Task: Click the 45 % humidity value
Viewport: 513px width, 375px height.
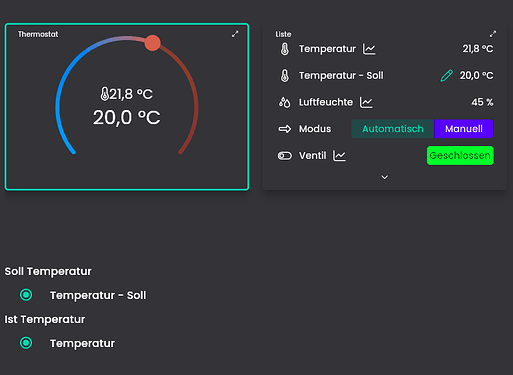Action: tap(482, 102)
